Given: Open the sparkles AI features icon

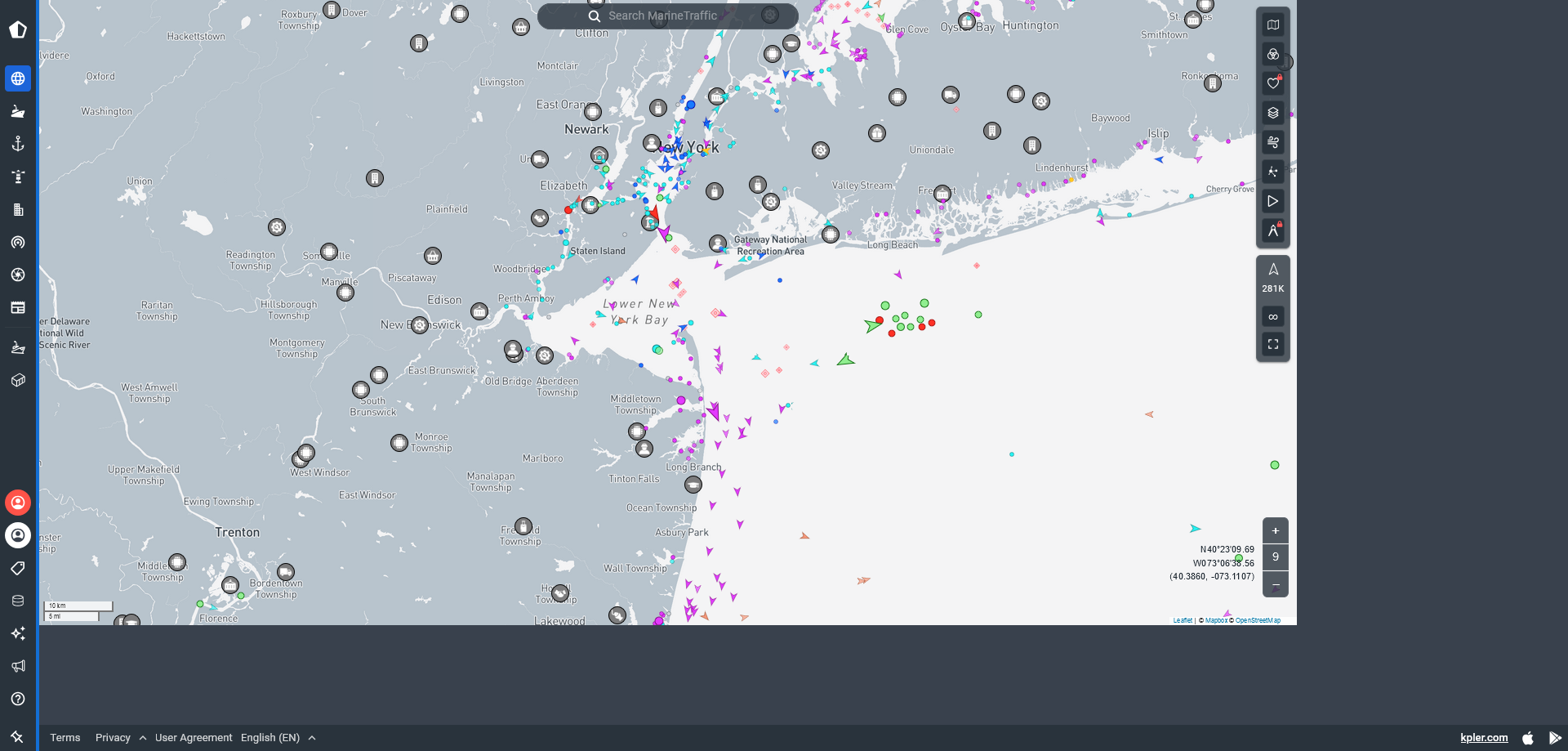Looking at the screenshot, I should [x=18, y=633].
